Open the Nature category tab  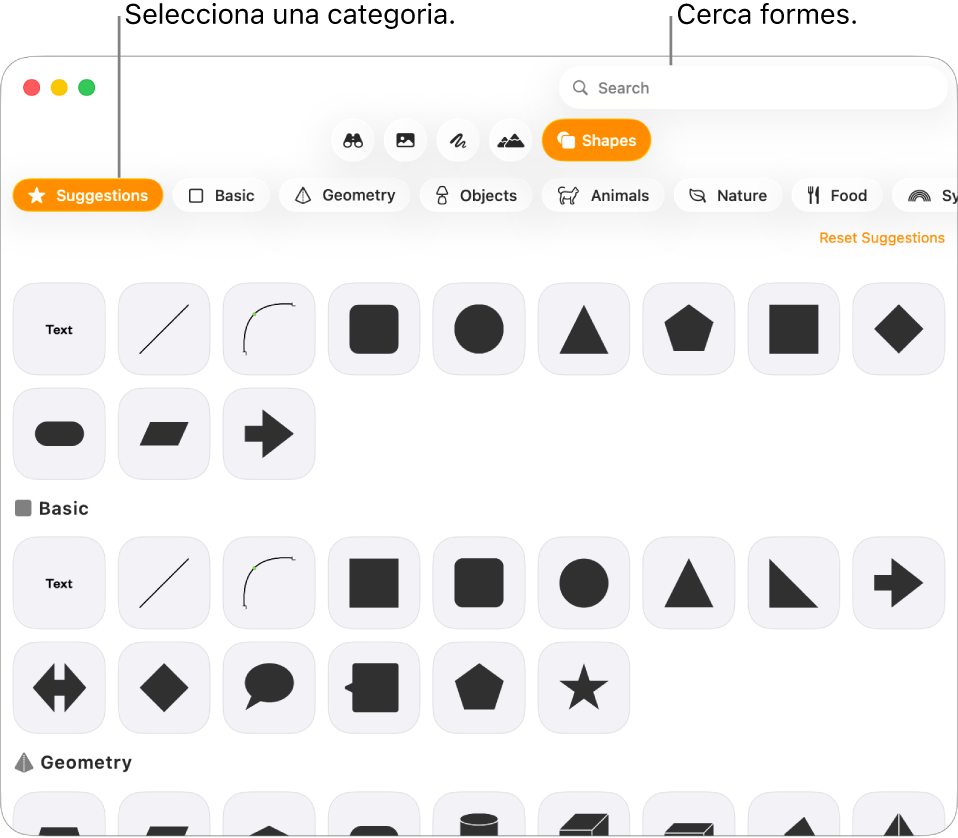click(727, 195)
